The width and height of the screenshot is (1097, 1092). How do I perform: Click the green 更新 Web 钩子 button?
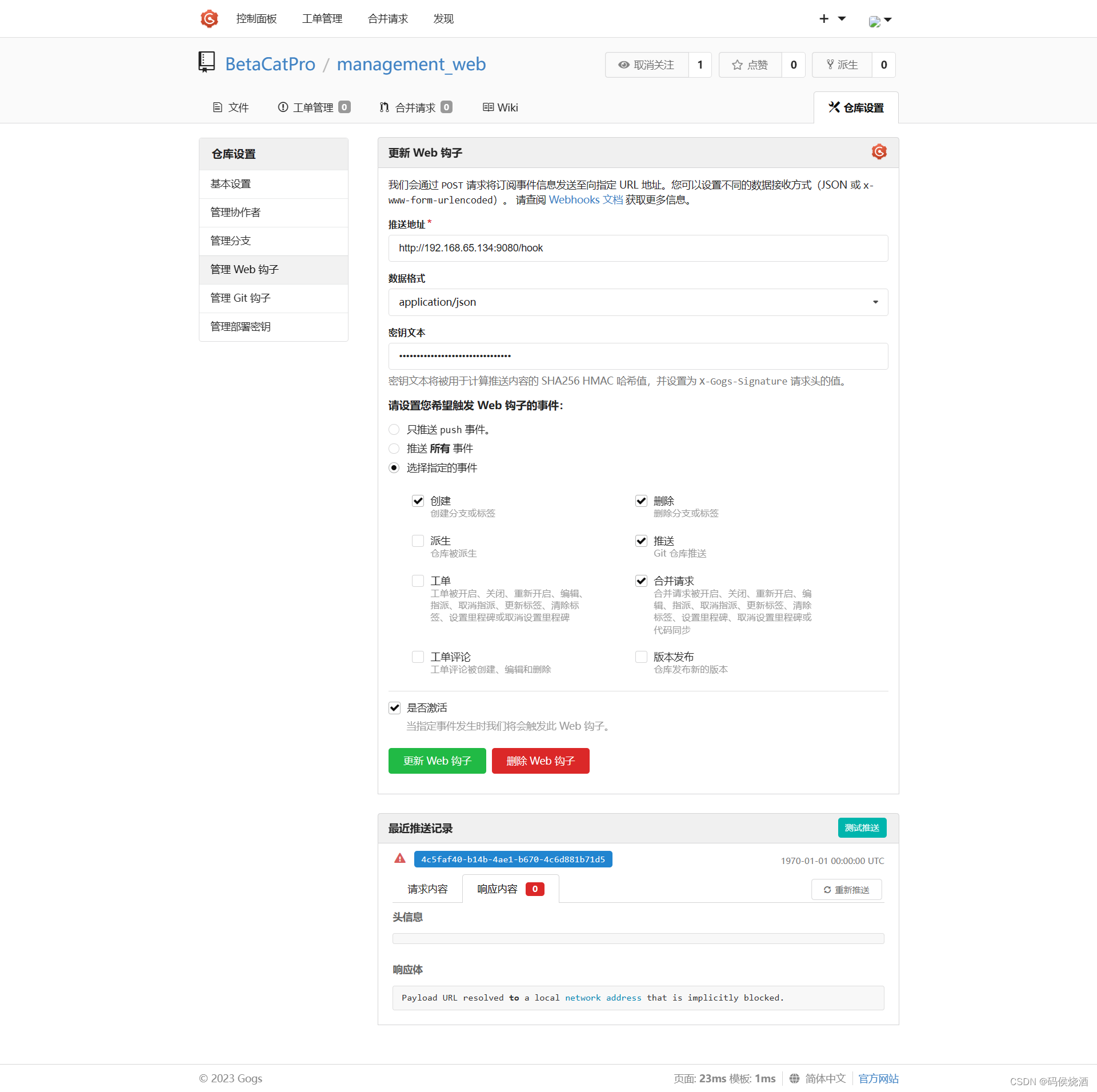(x=437, y=761)
